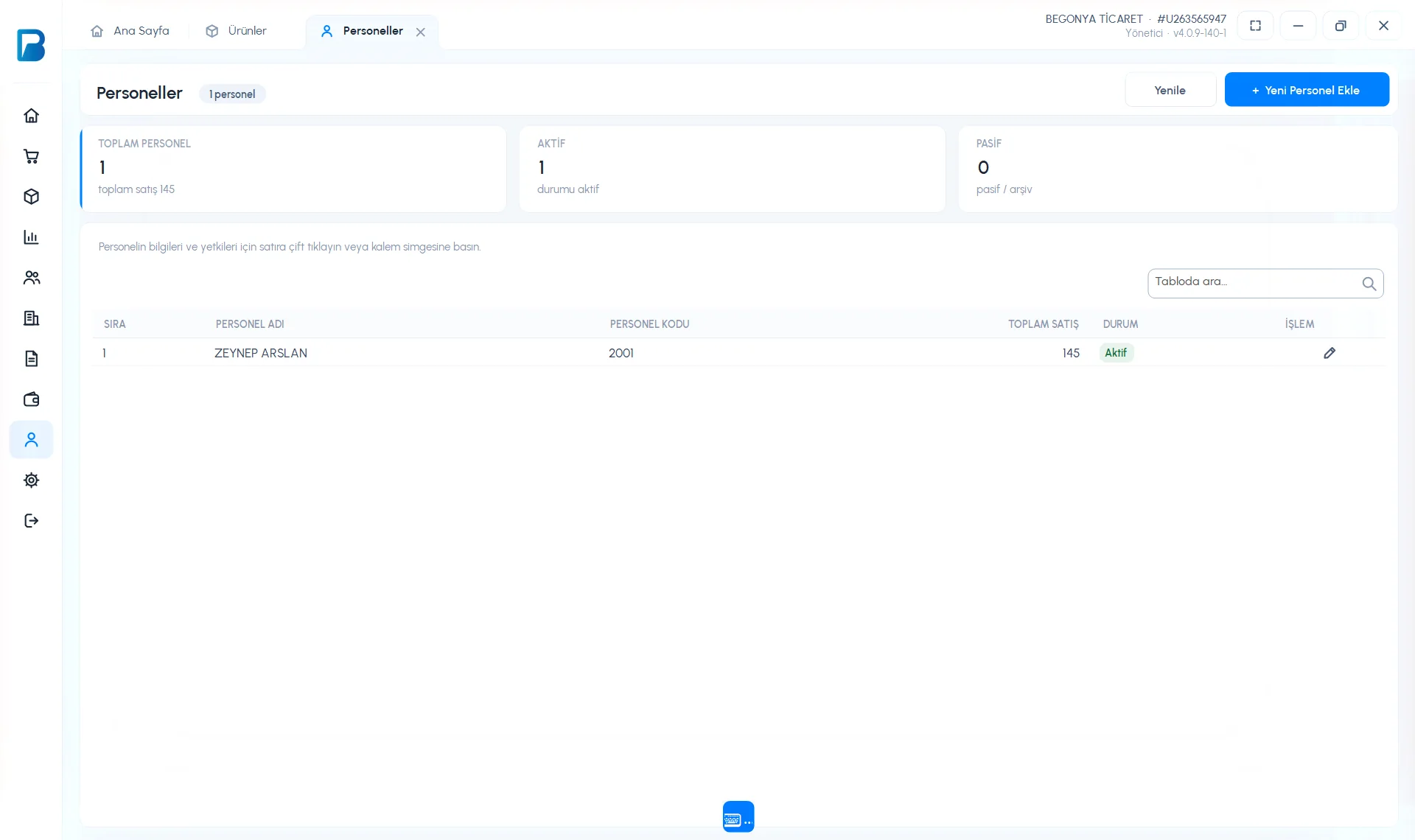Open the settings gear icon in sidebar
1415x840 pixels.
pos(31,480)
